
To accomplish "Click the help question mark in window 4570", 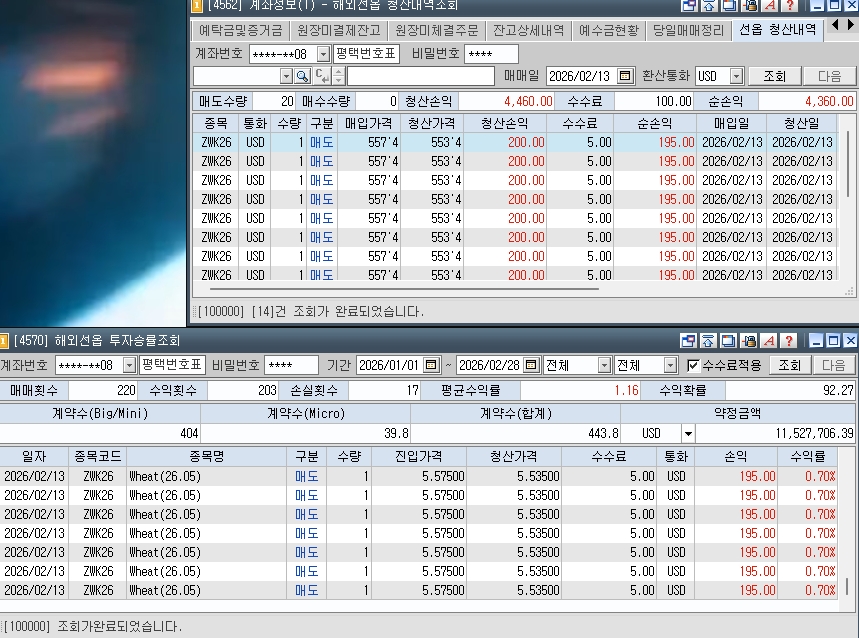I will (789, 341).
